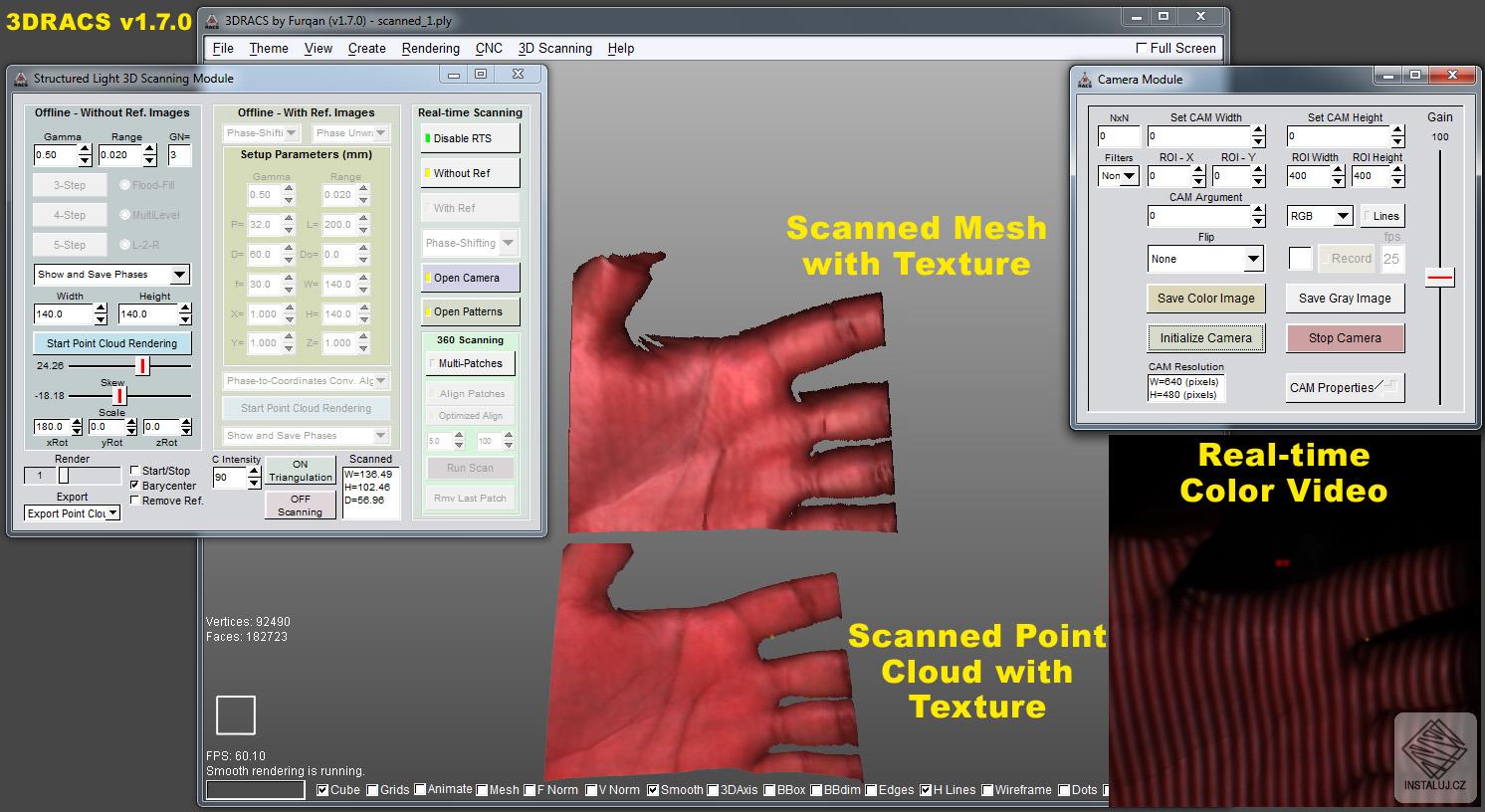The width and height of the screenshot is (1485, 812).
Task: Click the Scanning Module title bar logo icon
Action: click(x=21, y=78)
